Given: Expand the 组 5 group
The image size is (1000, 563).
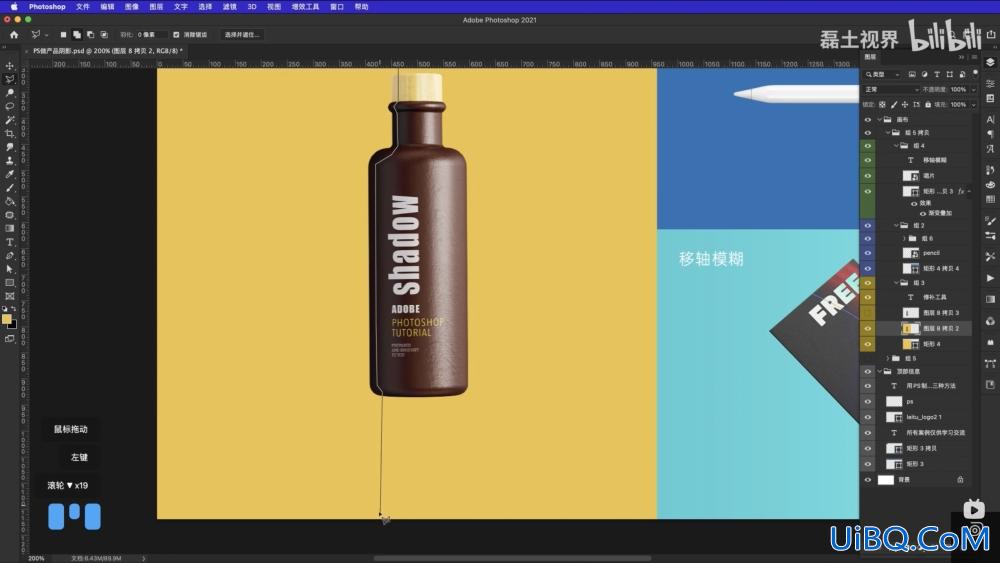Looking at the screenshot, I should 888,358.
